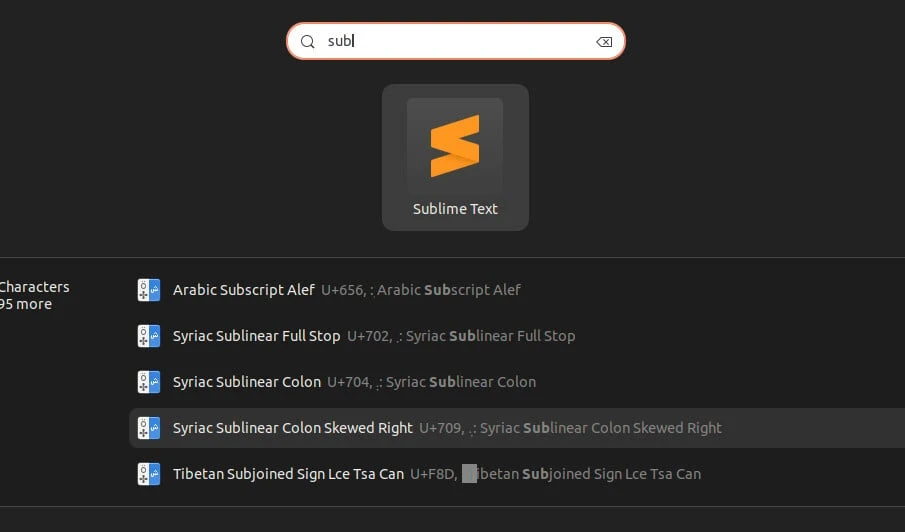Click the U+702 description text

(x=461, y=336)
